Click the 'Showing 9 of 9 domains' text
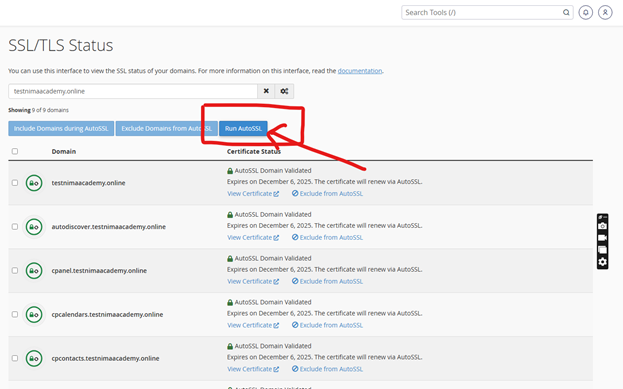 tap(39, 110)
